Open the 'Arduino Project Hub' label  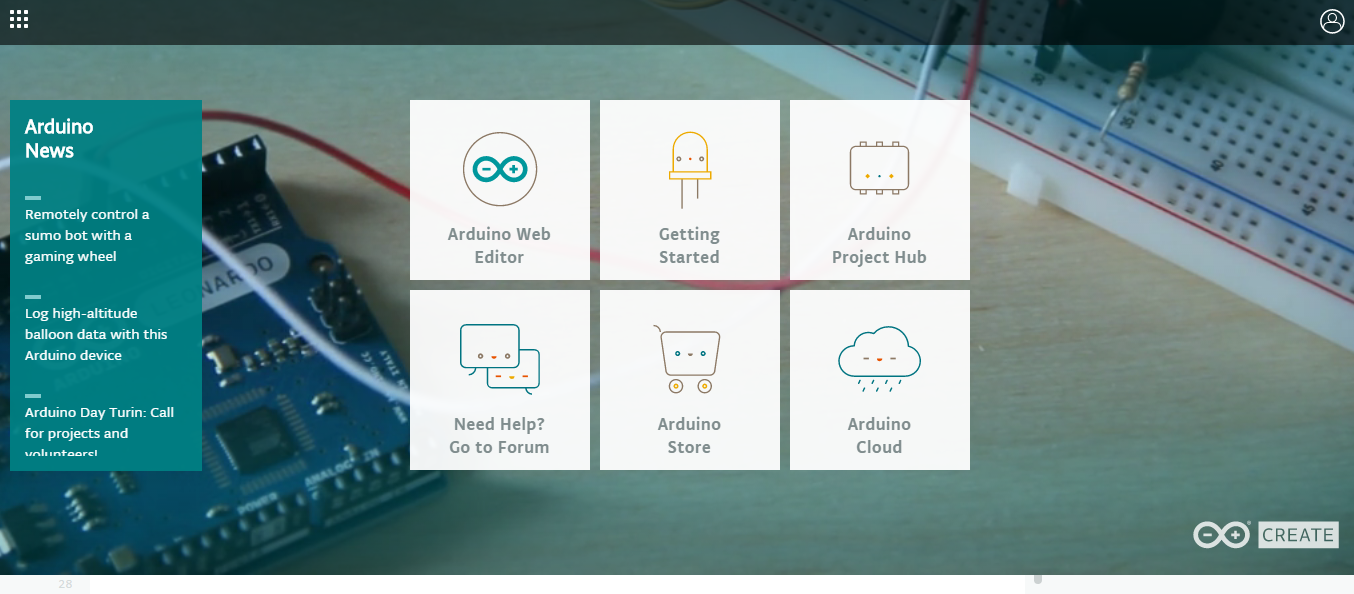(879, 245)
